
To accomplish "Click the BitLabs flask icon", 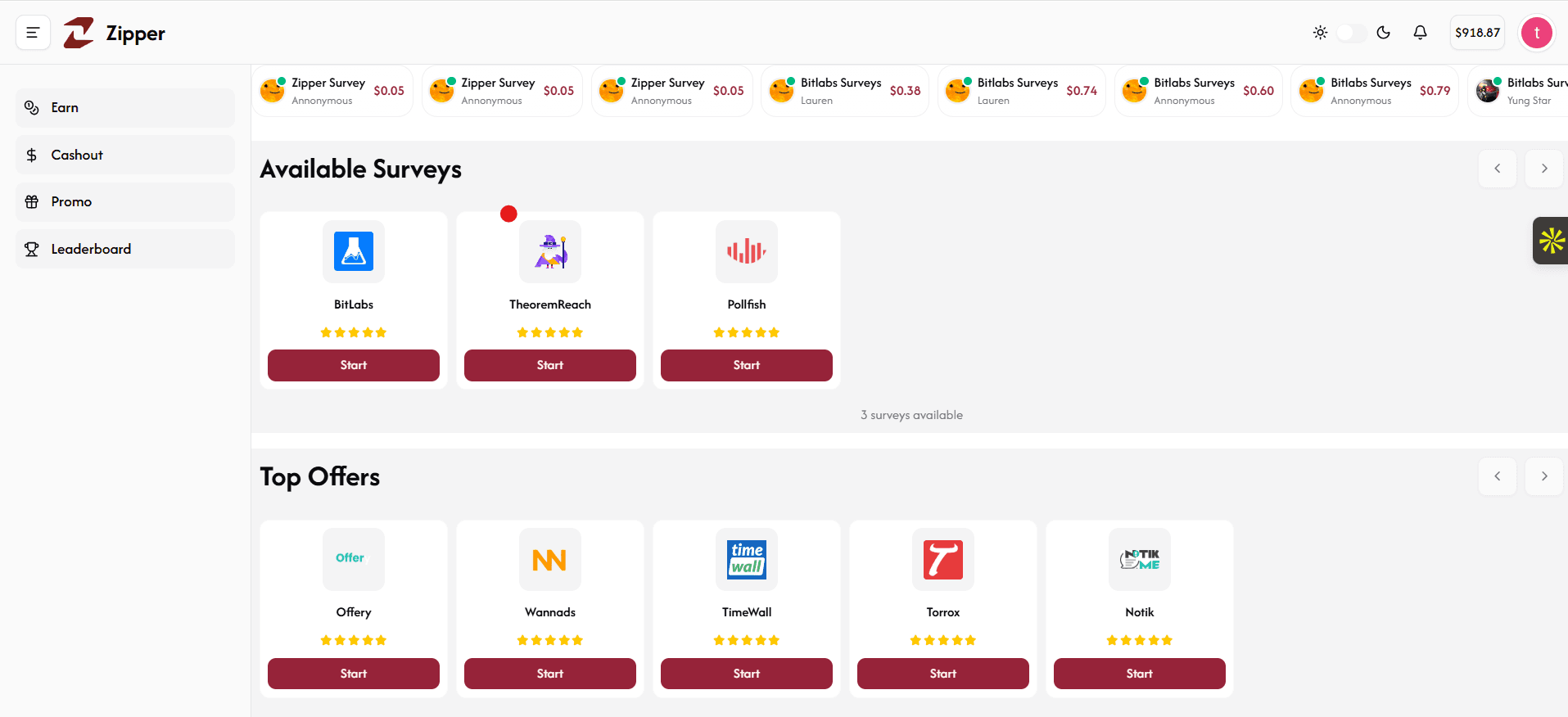I will 354,251.
